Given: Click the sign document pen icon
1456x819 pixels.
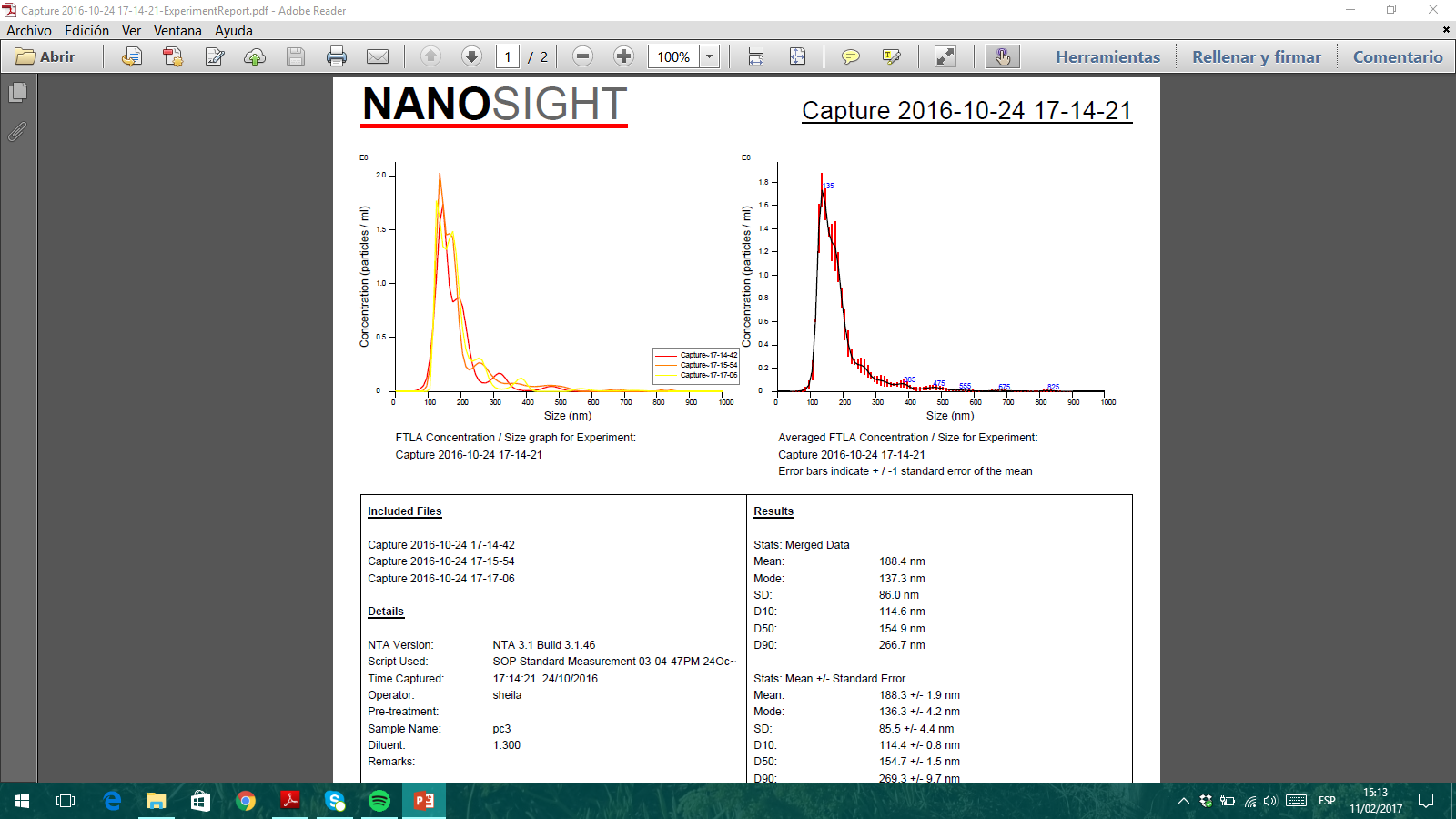Looking at the screenshot, I should pos(215,56).
